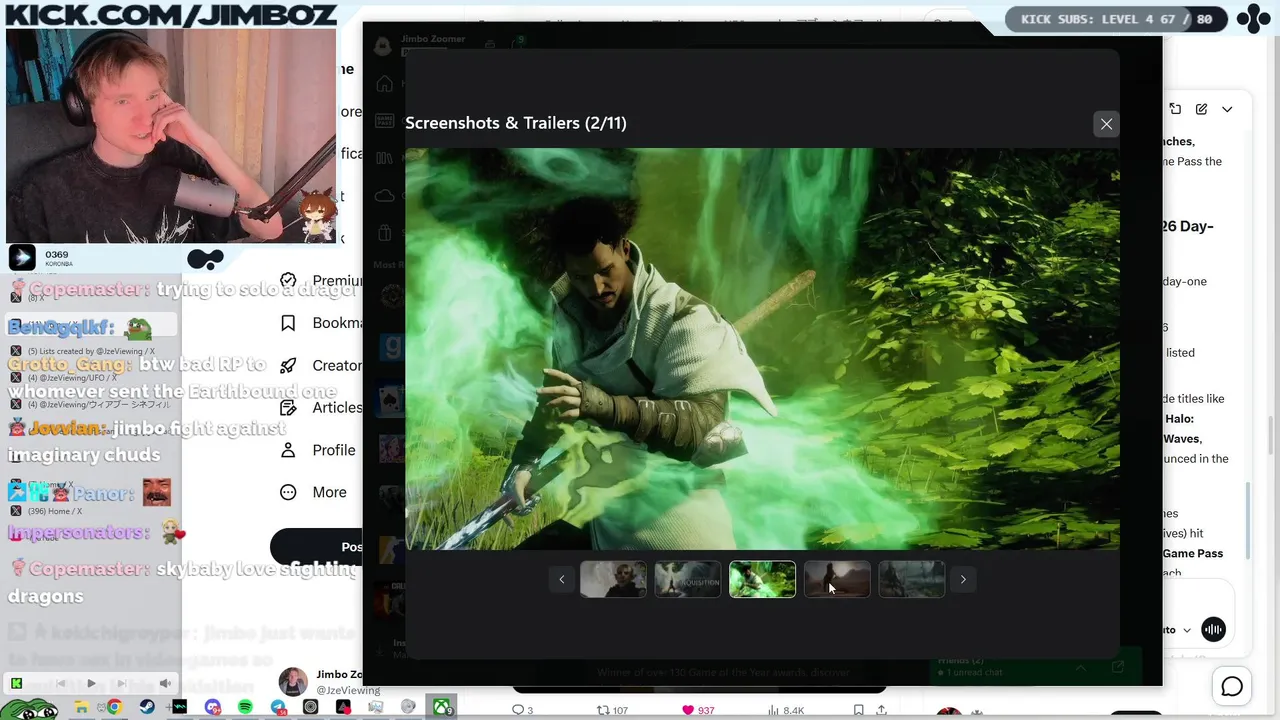1280x720 pixels.
Task: Click the Grok new chat compose icon
Action: coord(1201,109)
